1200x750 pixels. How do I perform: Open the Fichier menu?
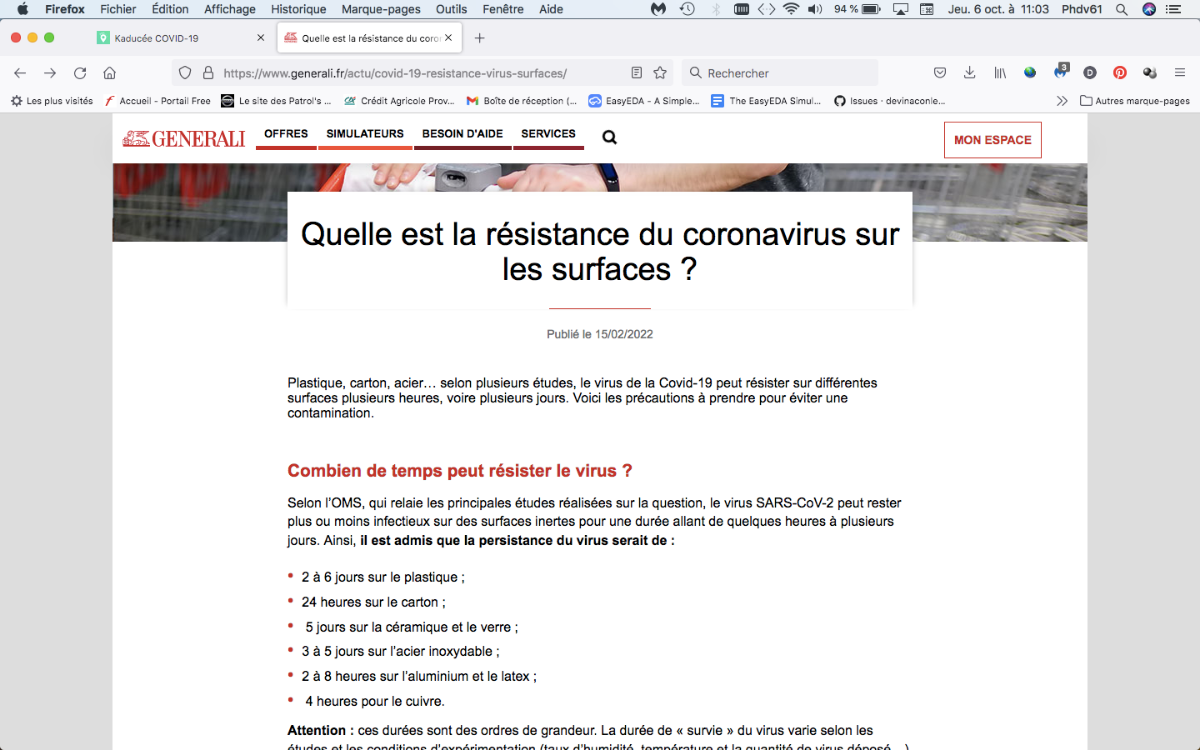click(x=118, y=9)
